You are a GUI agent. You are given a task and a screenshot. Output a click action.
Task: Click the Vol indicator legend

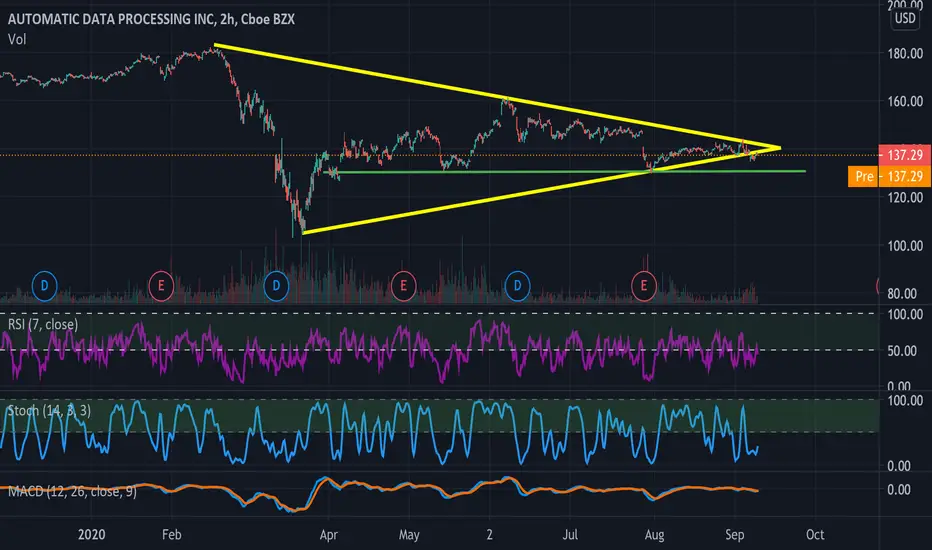coord(17,40)
